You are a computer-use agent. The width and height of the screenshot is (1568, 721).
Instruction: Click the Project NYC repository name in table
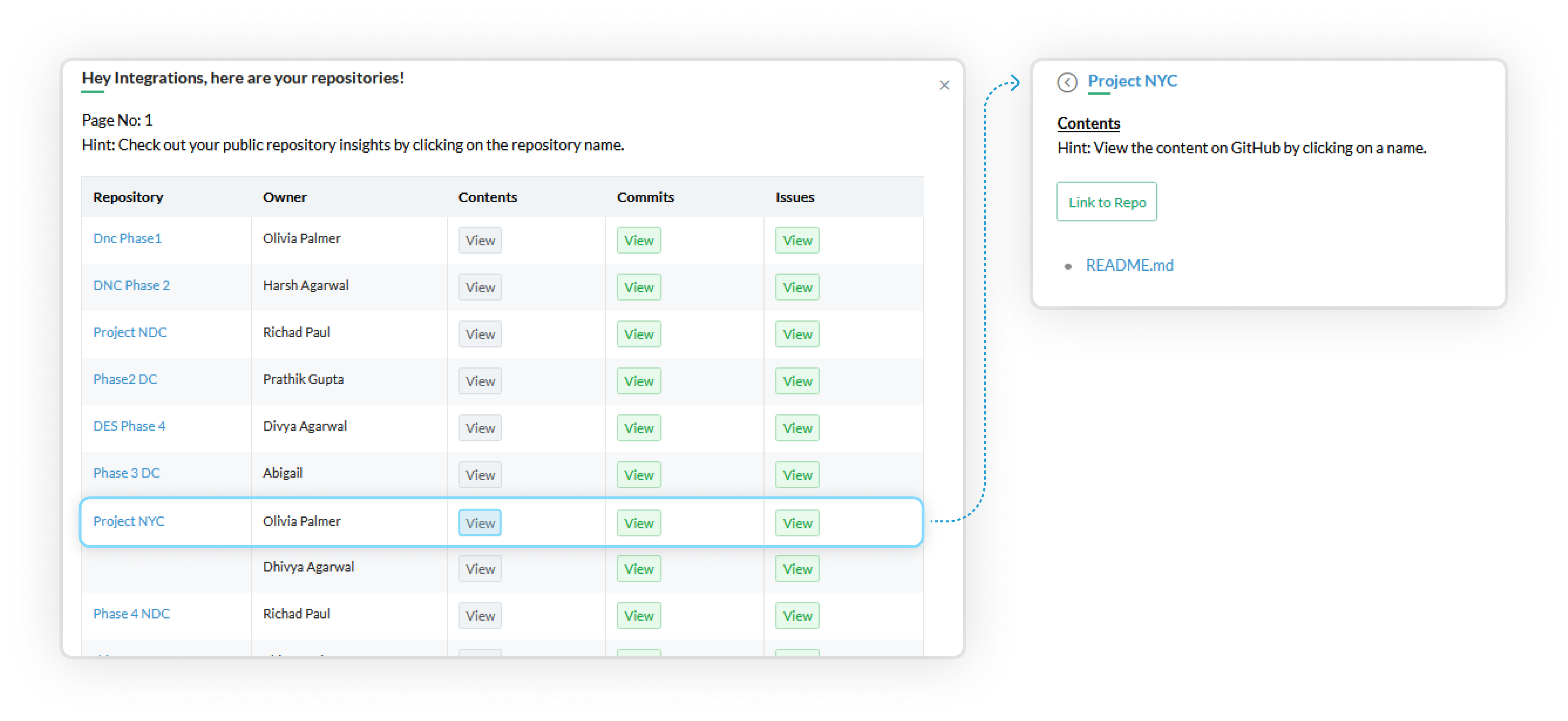point(128,521)
